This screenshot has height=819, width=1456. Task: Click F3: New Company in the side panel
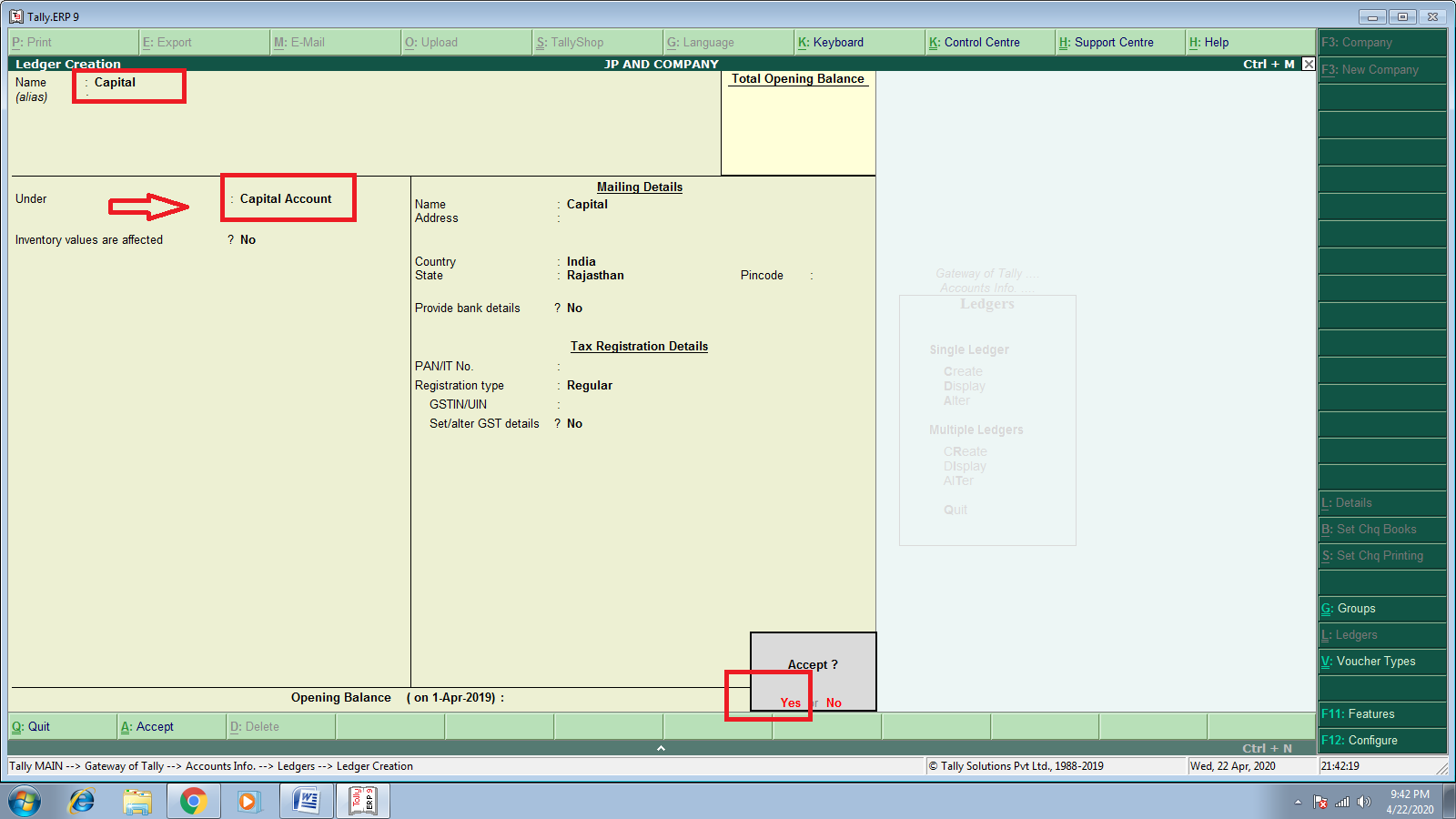(1382, 69)
